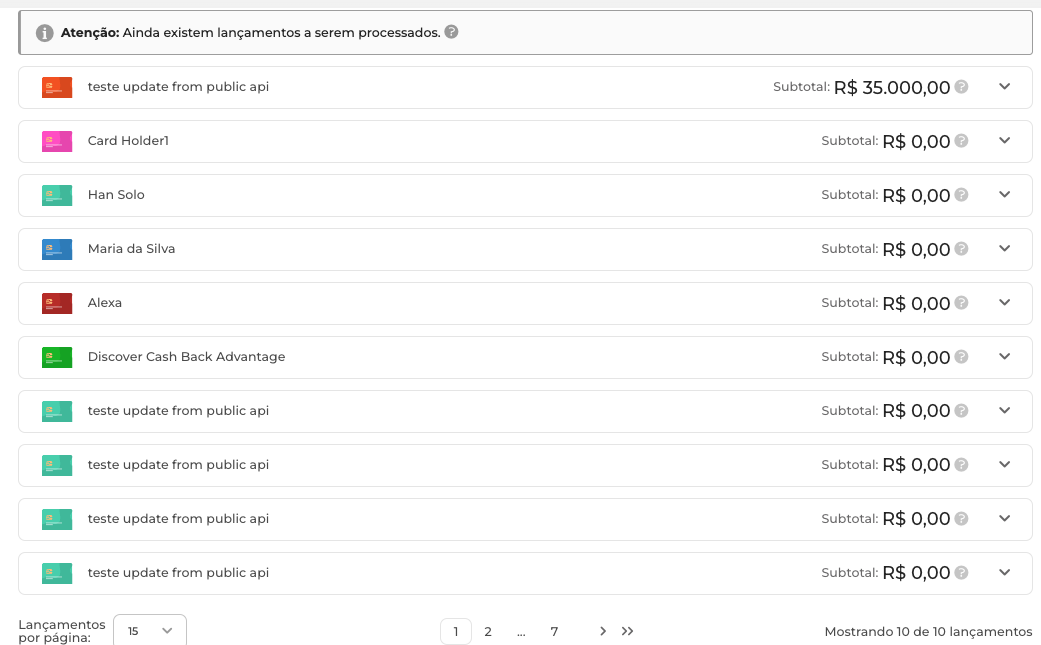1041x645 pixels.
Task: Click the red Alexa card icon
Action: click(57, 304)
